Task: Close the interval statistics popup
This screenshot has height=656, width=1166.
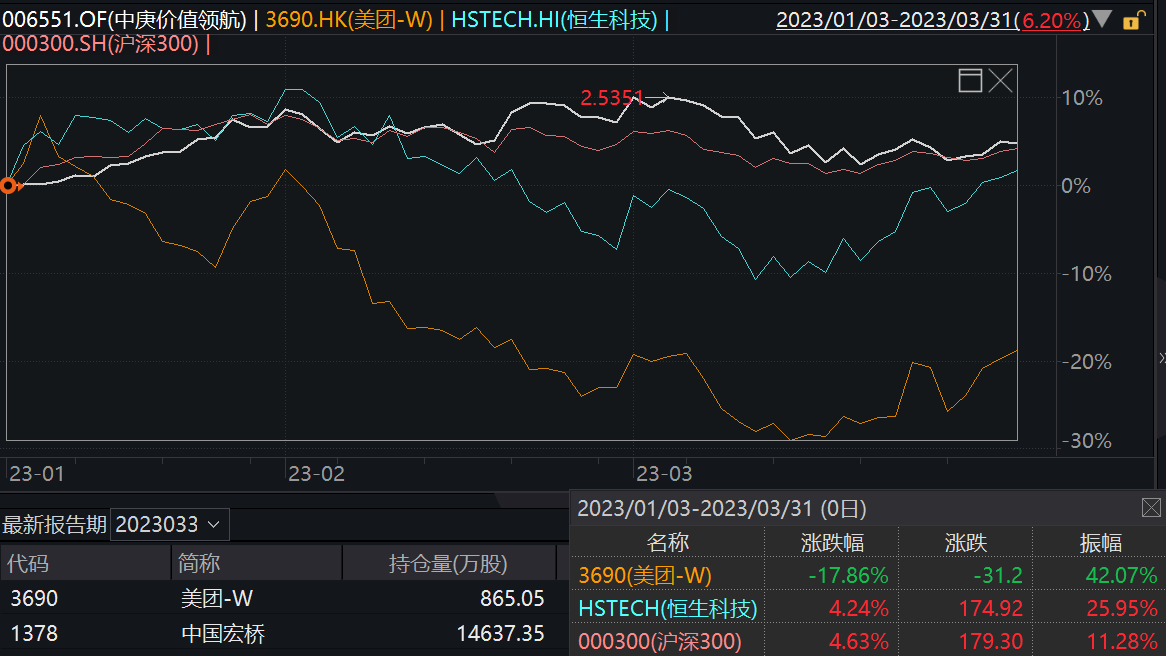Action: (1151, 508)
